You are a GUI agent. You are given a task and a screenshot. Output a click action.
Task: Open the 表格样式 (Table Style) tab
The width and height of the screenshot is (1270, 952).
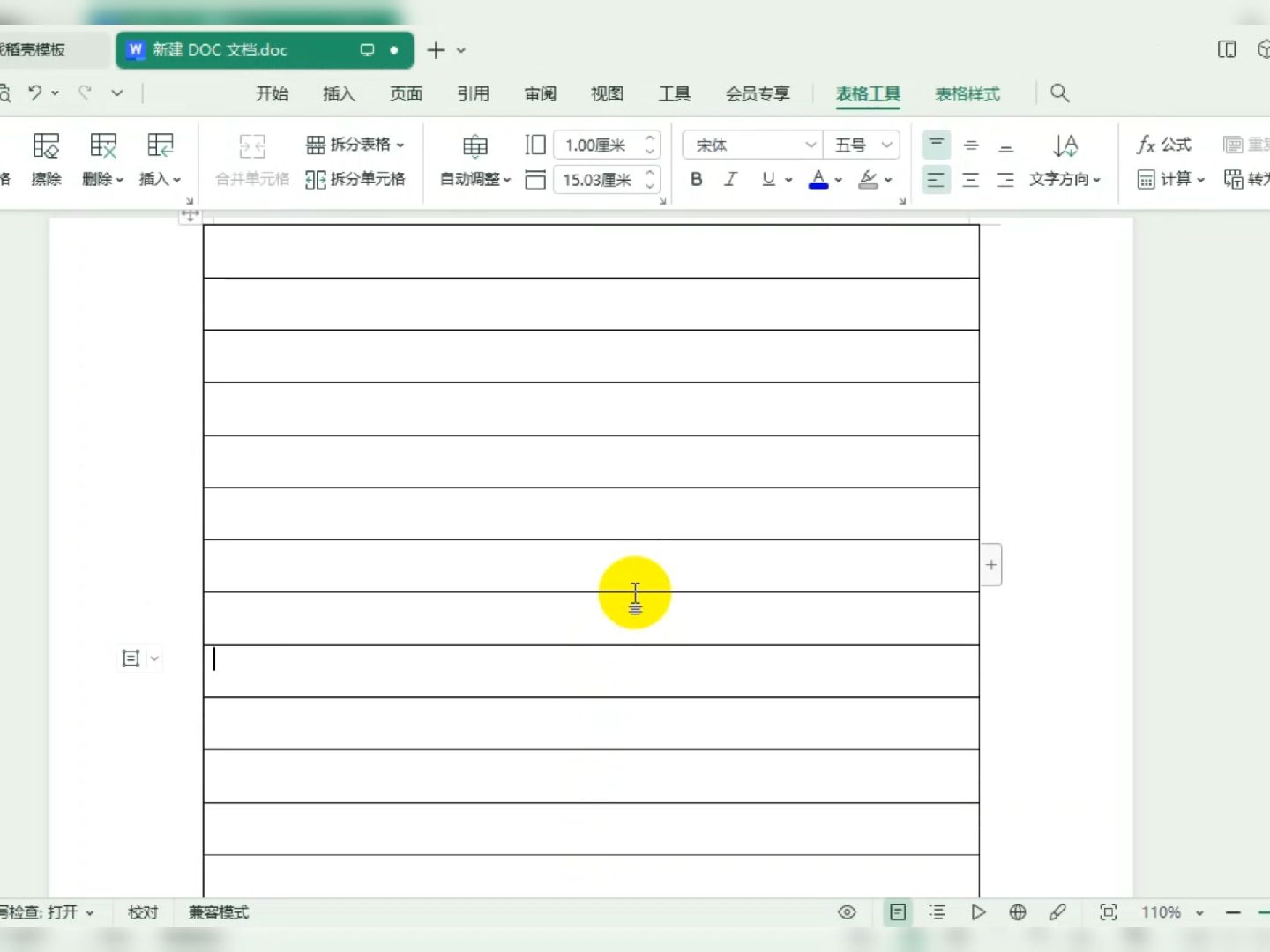tap(967, 93)
